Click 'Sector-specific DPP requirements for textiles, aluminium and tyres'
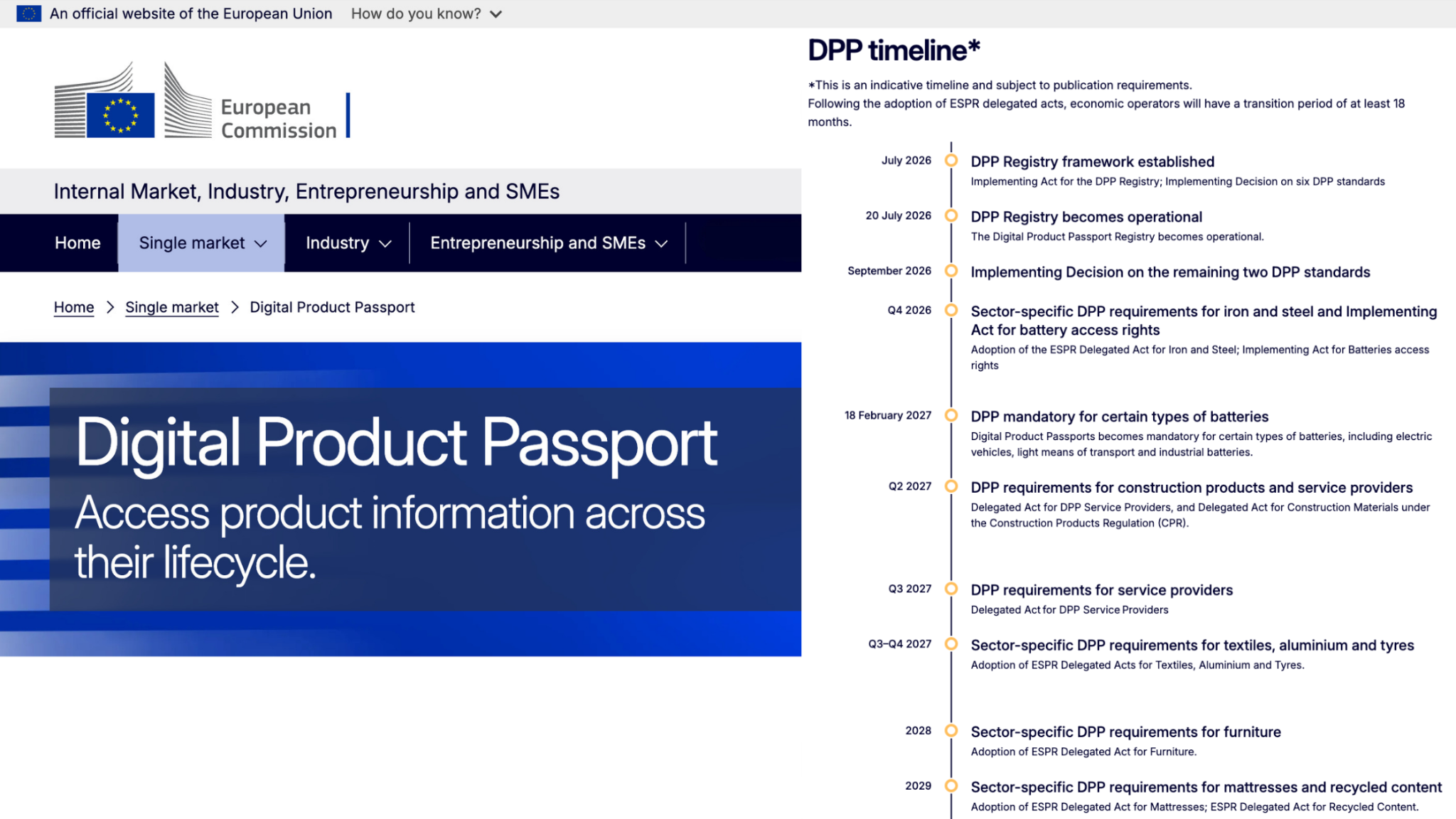This screenshot has height=819, width=1456. (x=1192, y=646)
